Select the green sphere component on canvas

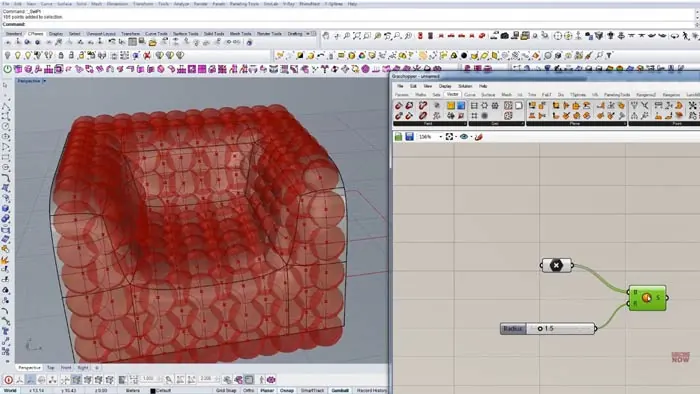point(647,298)
